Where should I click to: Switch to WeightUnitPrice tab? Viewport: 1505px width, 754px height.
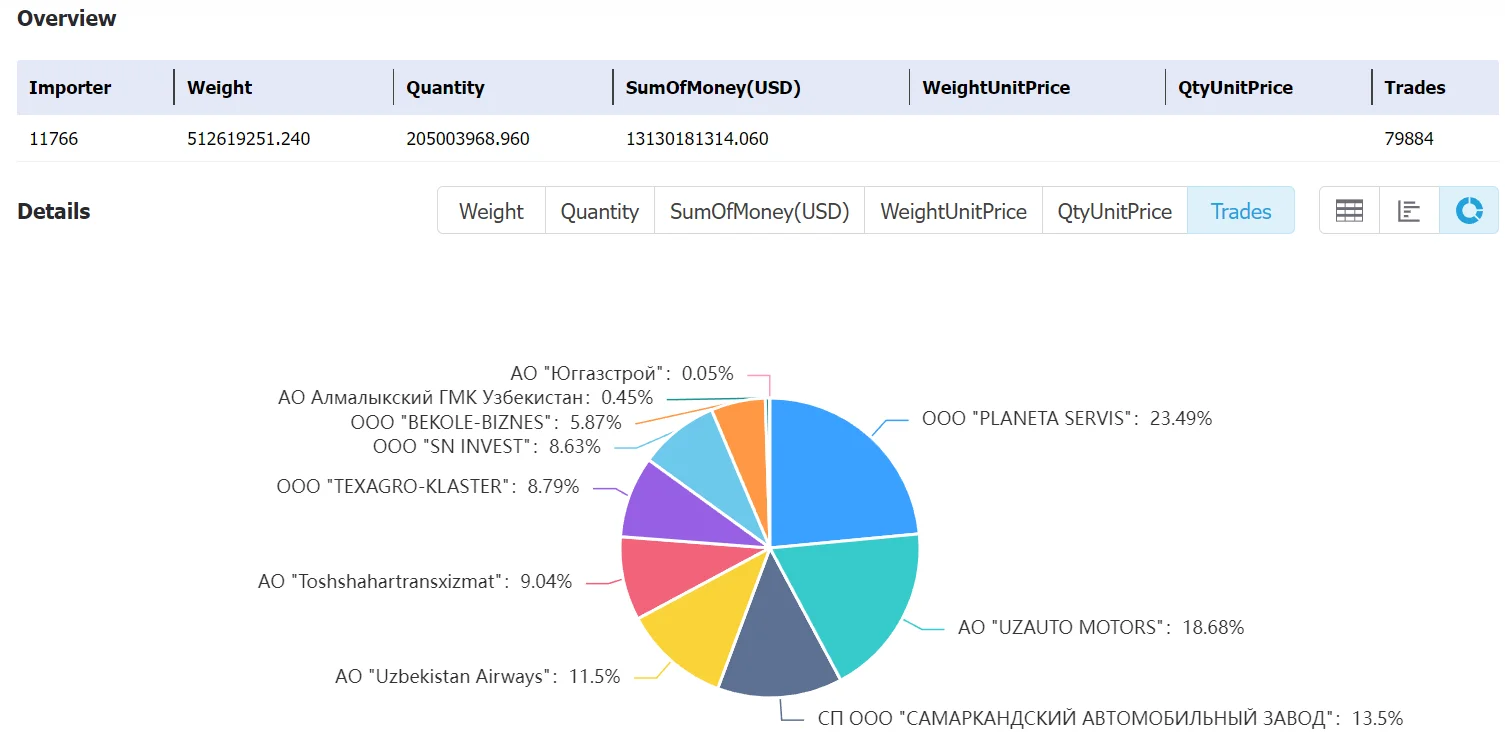[x=953, y=211]
